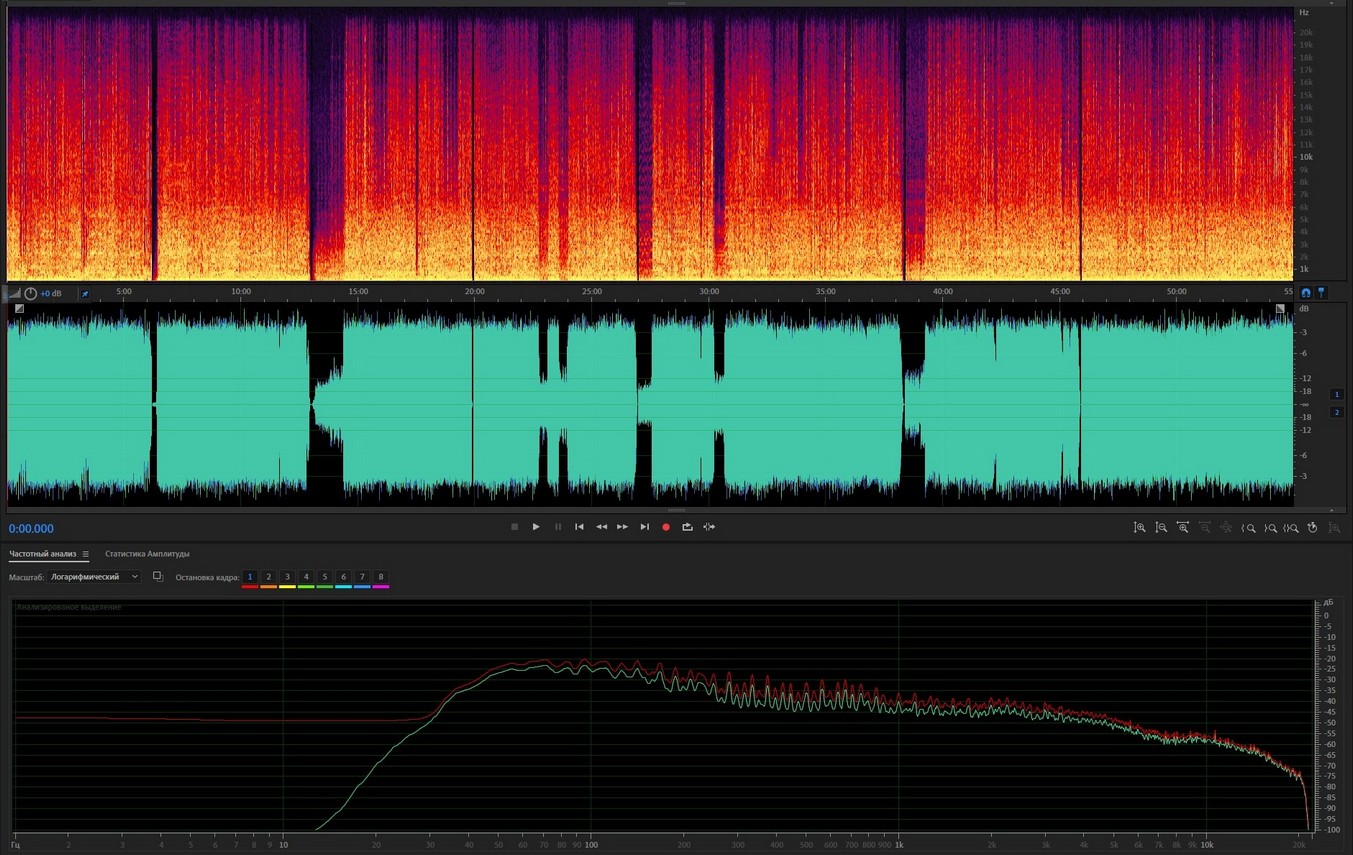1353x855 pixels.
Task: Toggle channel 1 enable button
Action: 1336,395
